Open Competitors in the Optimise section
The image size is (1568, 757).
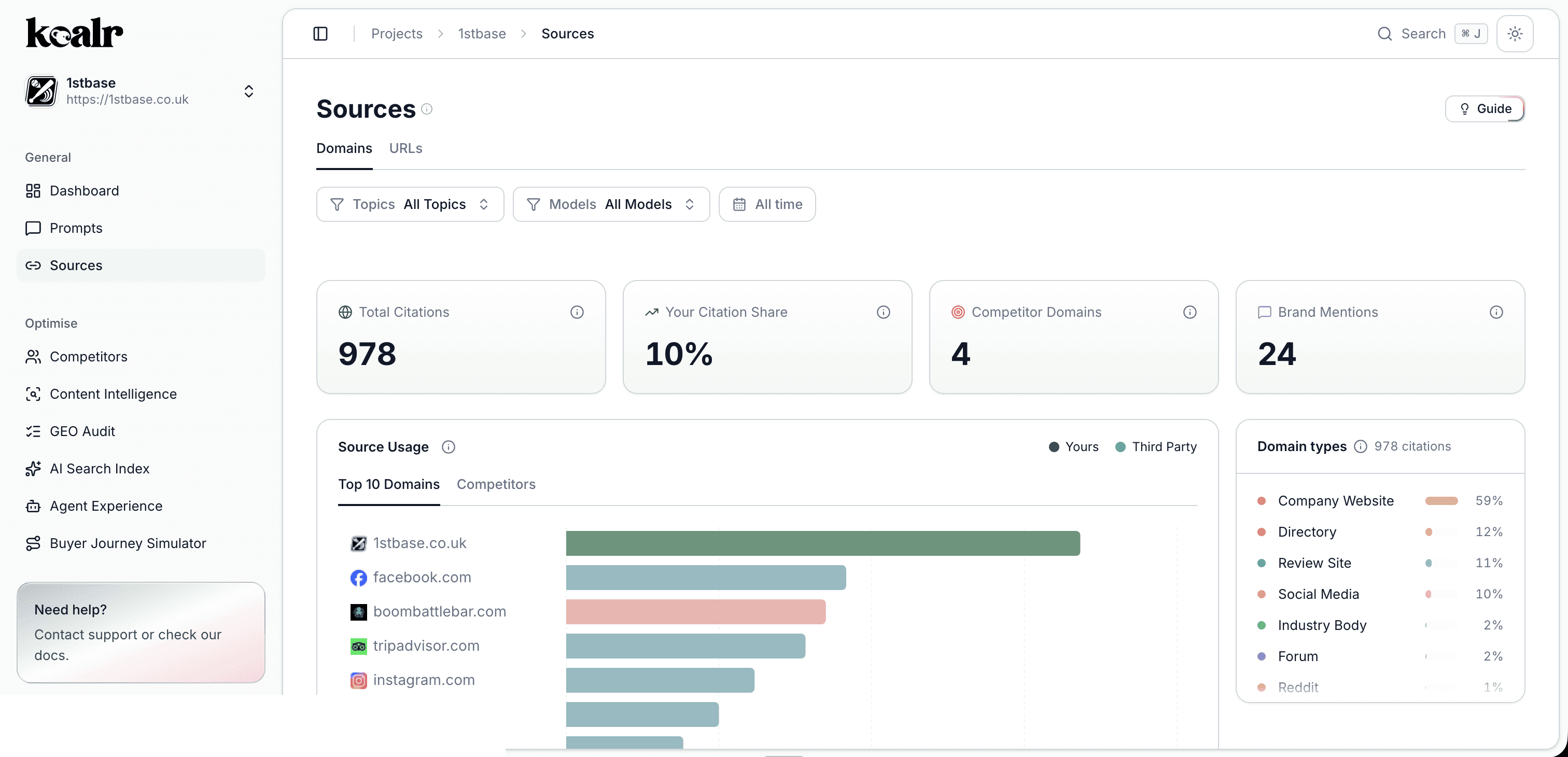[x=88, y=357]
